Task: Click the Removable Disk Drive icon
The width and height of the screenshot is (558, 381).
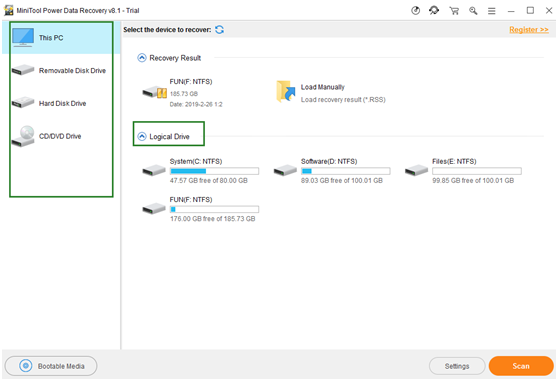Action: (x=23, y=70)
